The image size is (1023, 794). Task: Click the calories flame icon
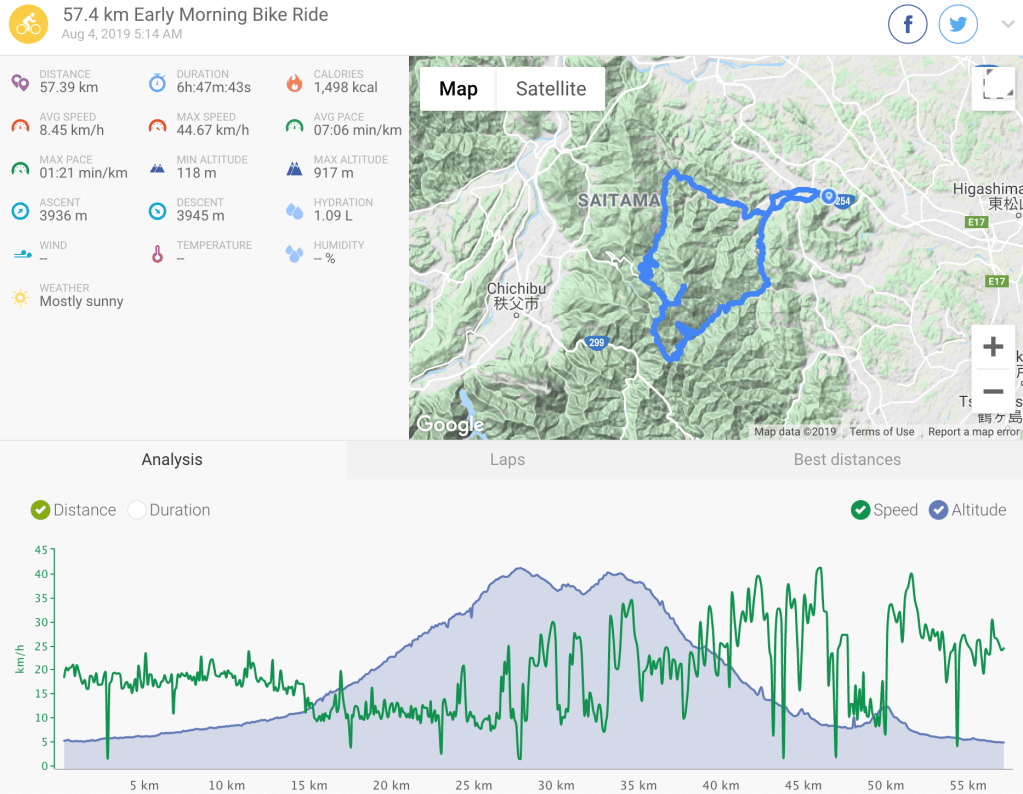294,82
